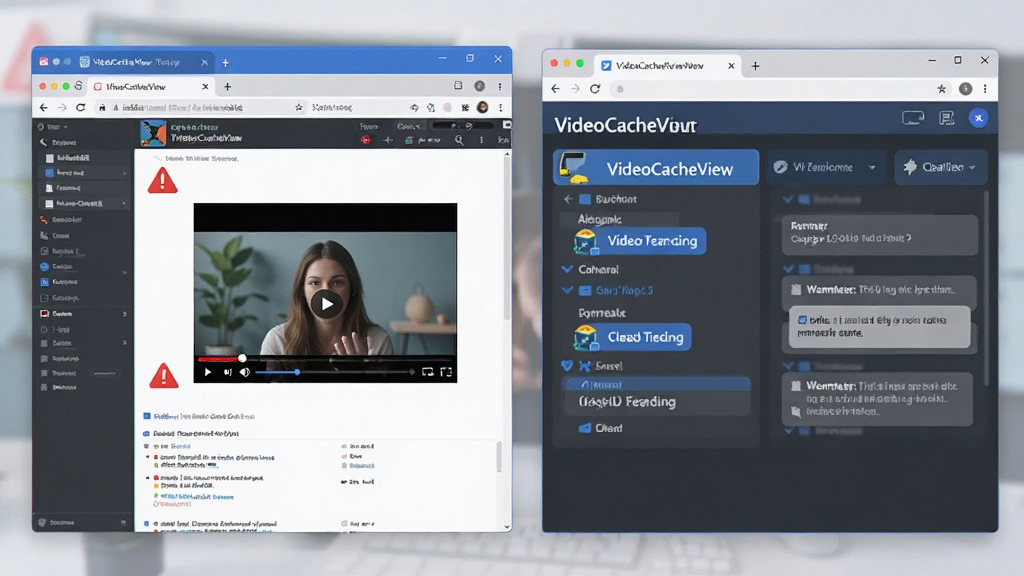1024x576 pixels.
Task: Click the red video progress bar handle
Action: click(x=242, y=358)
